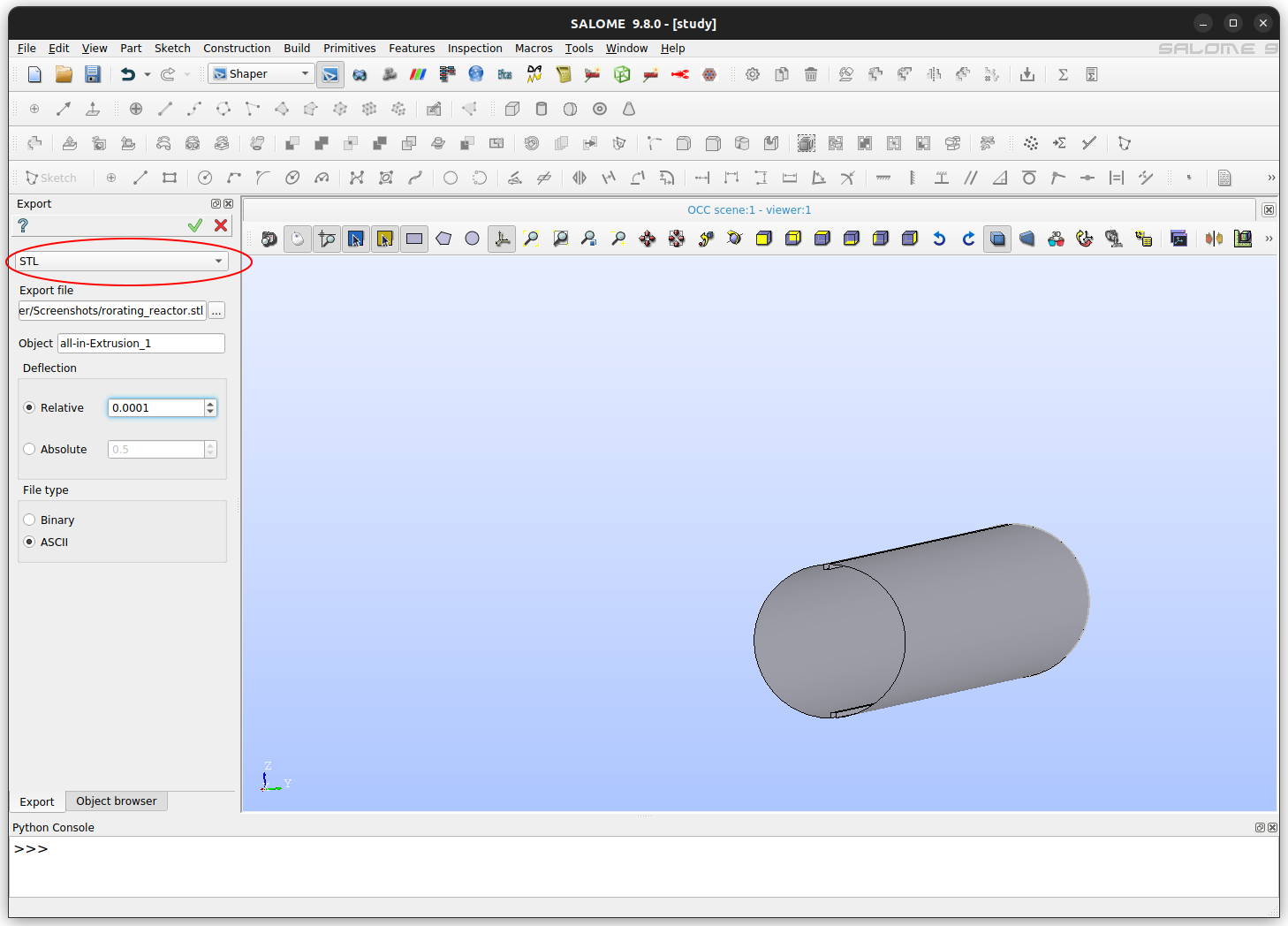Expand the undo history dropdown arrow

[x=148, y=74]
